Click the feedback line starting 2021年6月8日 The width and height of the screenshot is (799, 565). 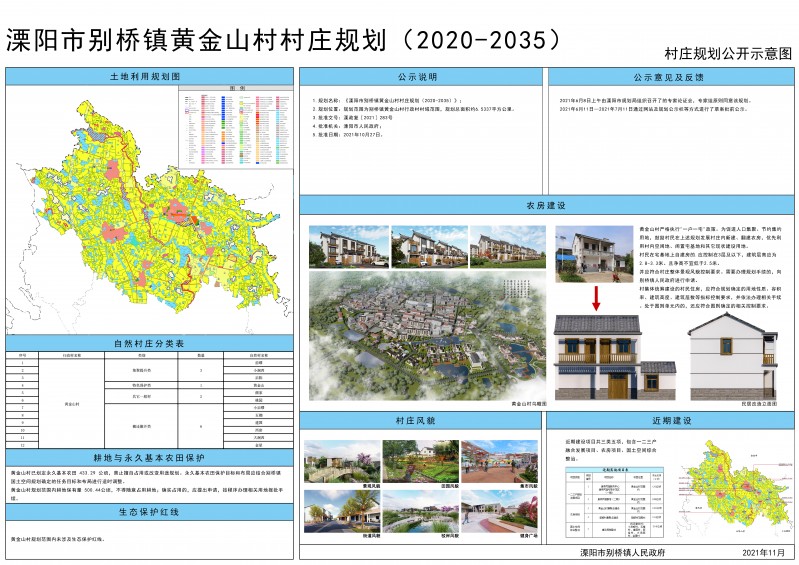point(655,101)
